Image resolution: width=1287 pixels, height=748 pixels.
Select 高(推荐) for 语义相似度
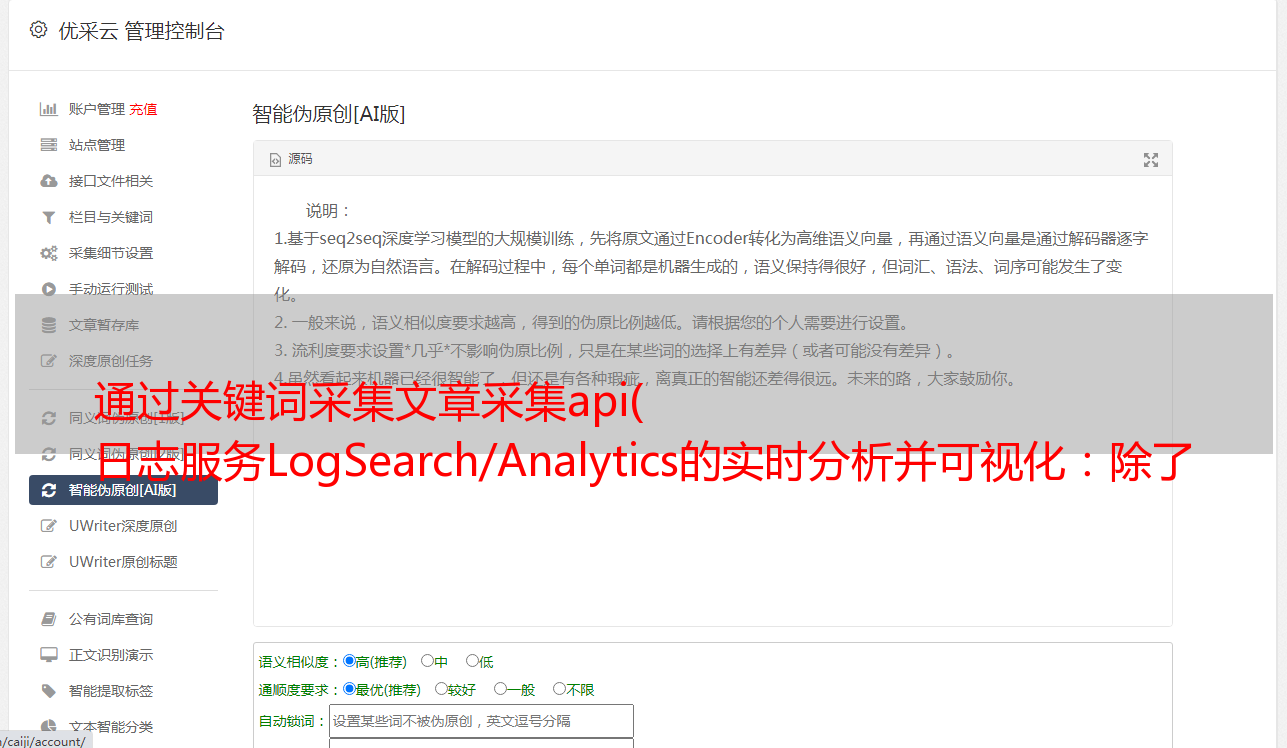point(349,661)
